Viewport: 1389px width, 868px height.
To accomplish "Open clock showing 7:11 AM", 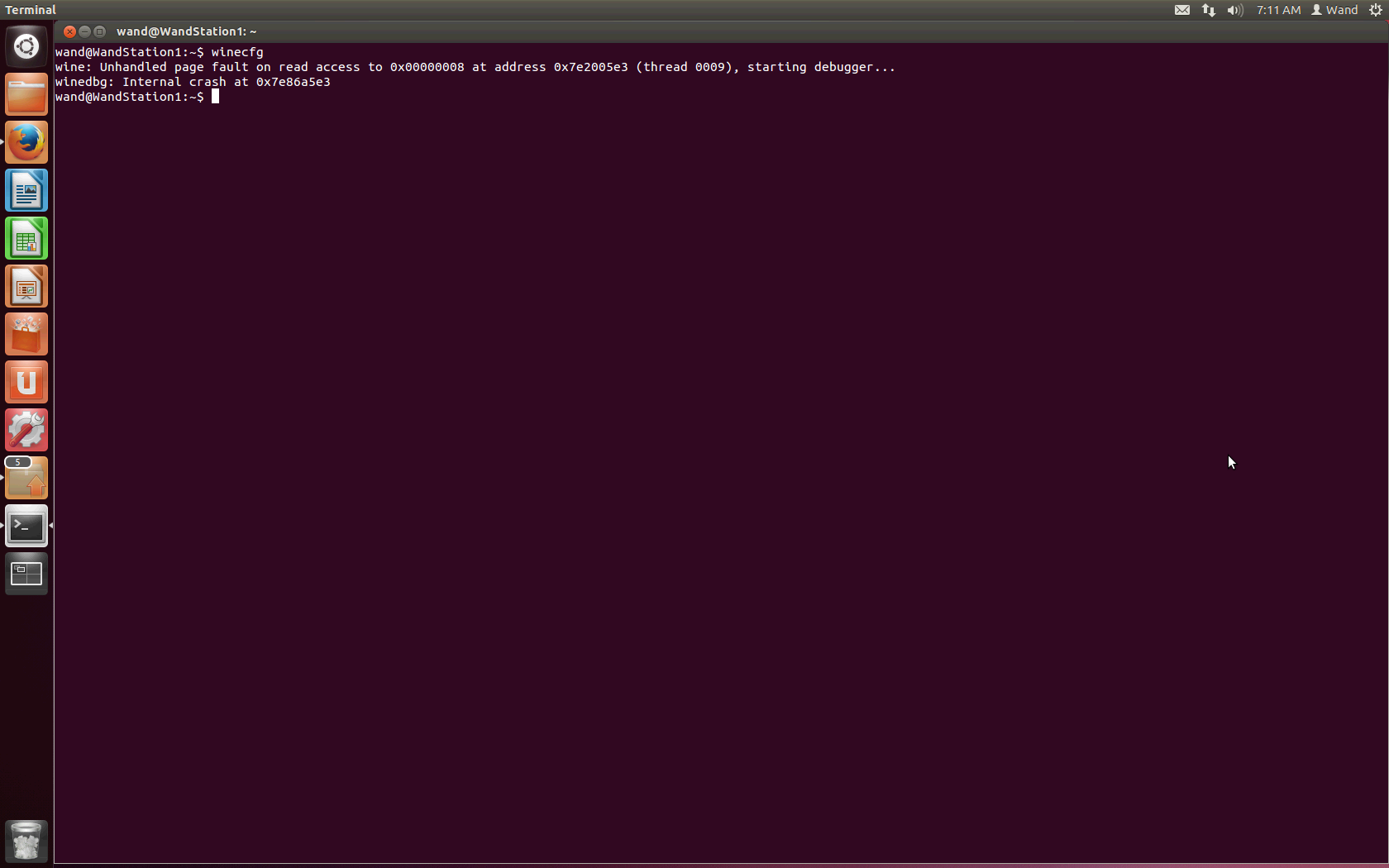I will click(1278, 10).
